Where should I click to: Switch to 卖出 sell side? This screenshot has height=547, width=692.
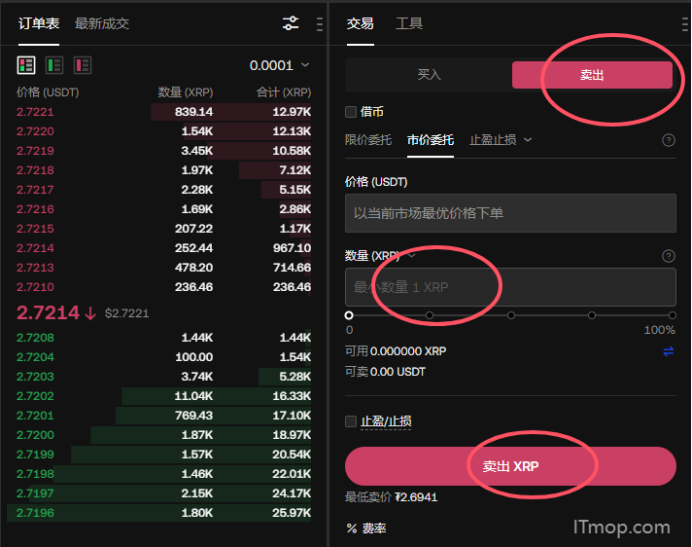592,75
